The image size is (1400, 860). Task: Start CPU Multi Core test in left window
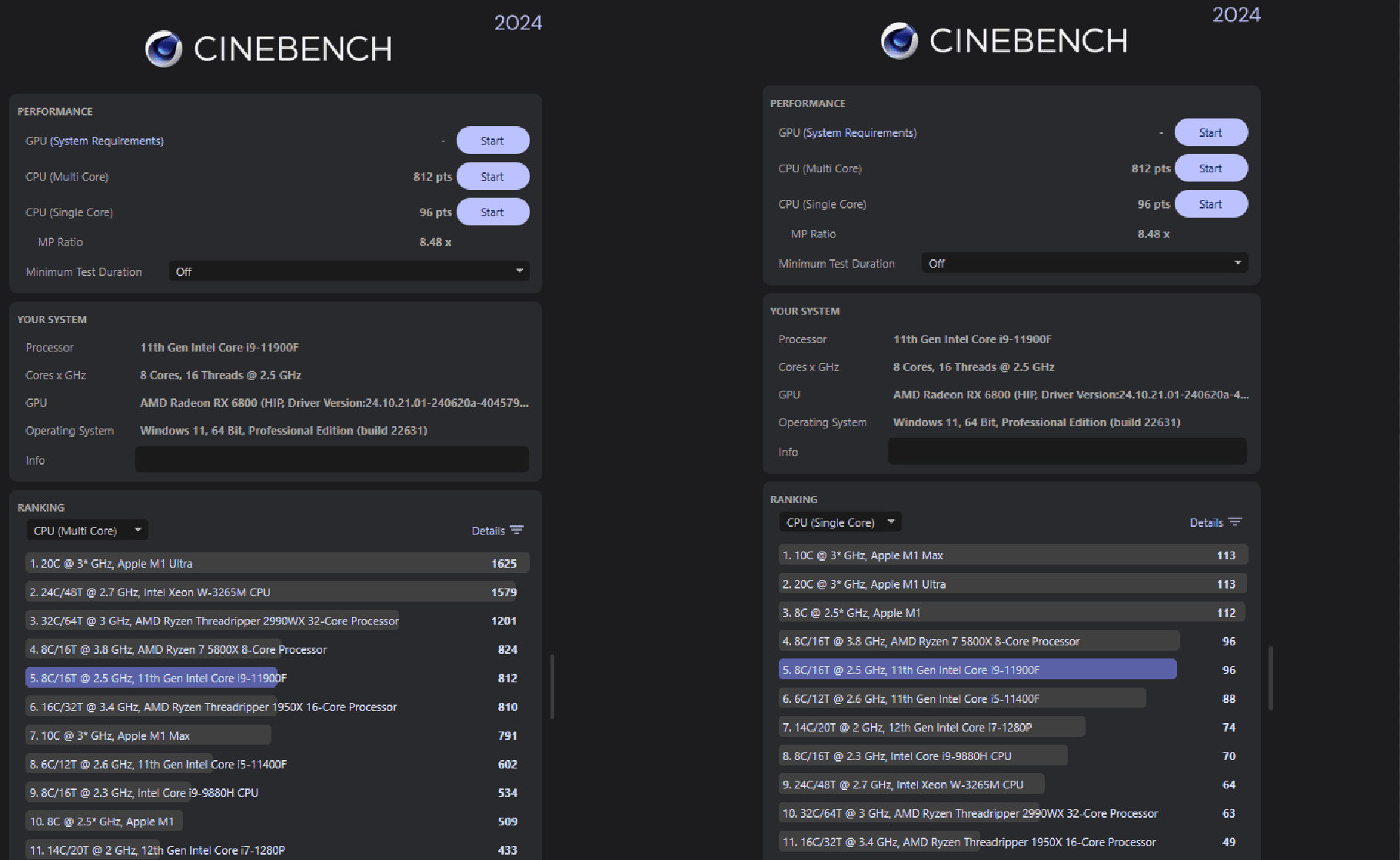coord(493,177)
